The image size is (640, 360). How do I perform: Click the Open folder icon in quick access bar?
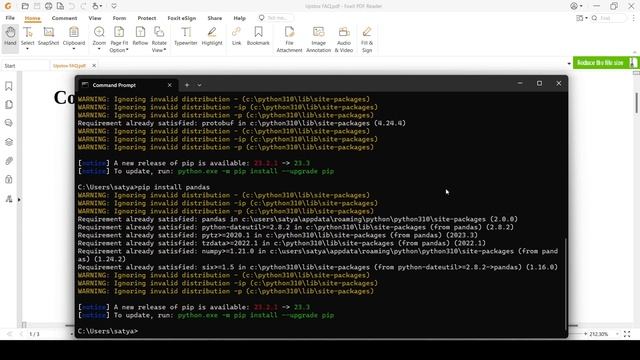coord(25,6)
